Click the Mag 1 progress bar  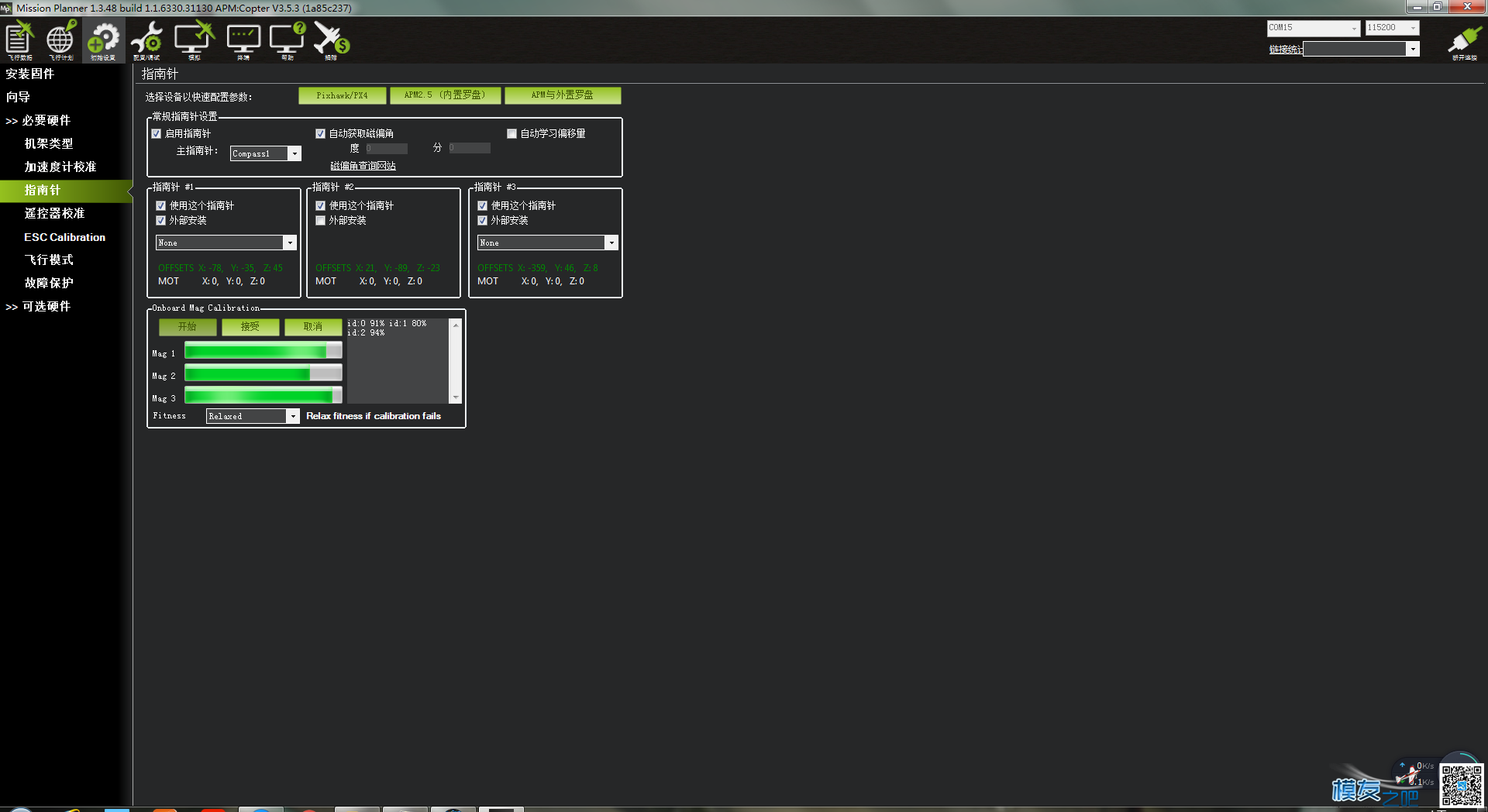[263, 351]
